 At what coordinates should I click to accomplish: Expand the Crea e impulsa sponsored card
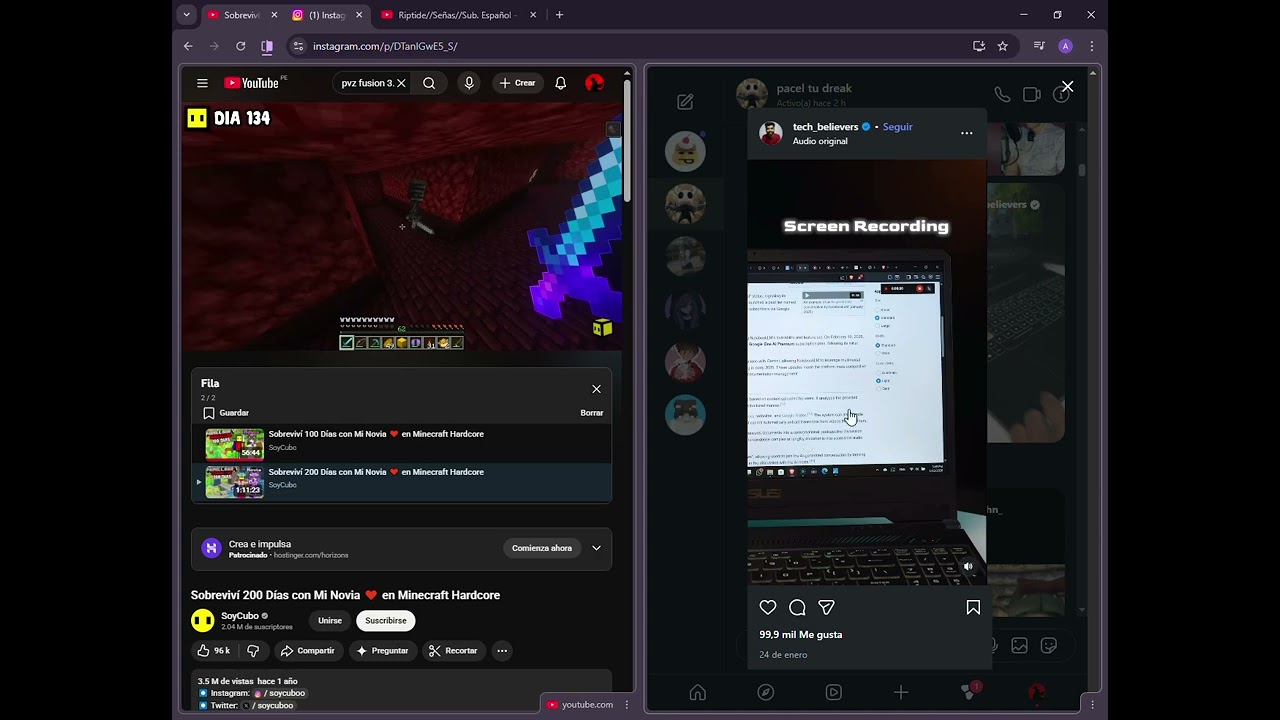click(596, 548)
